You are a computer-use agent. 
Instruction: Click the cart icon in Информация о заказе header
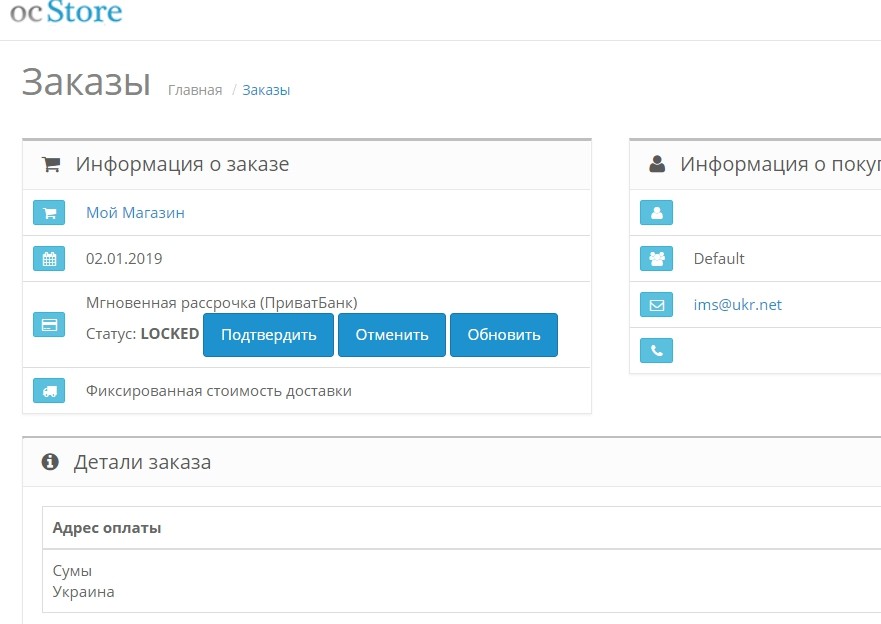click(51, 164)
